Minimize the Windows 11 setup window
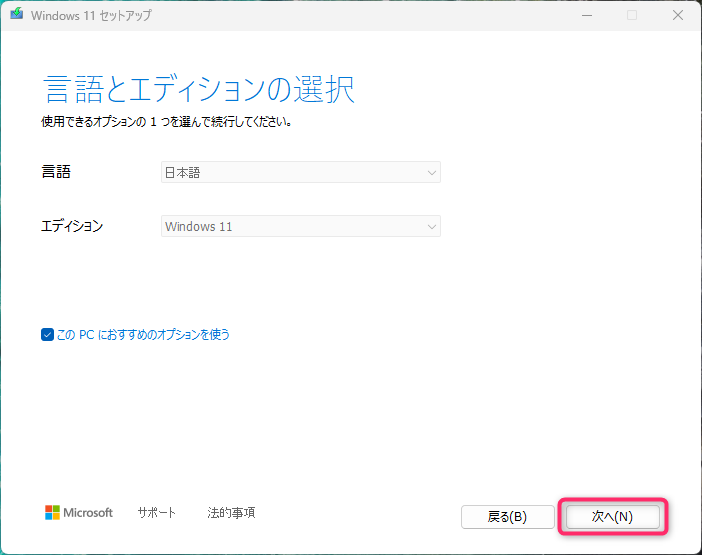Image resolution: width=702 pixels, height=555 pixels. pyautogui.click(x=587, y=15)
